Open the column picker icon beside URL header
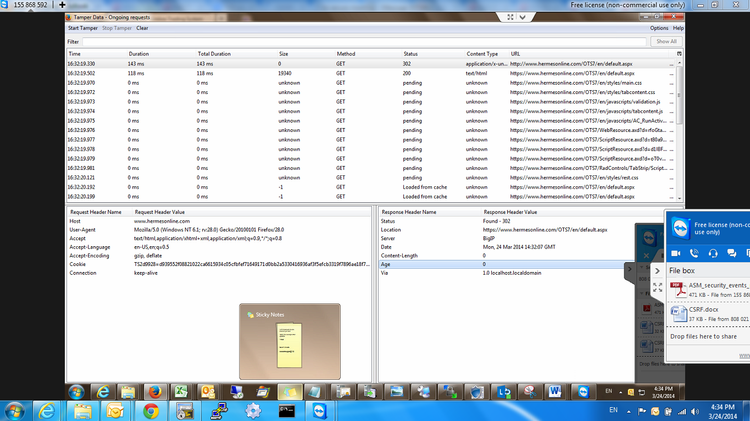 click(679, 54)
